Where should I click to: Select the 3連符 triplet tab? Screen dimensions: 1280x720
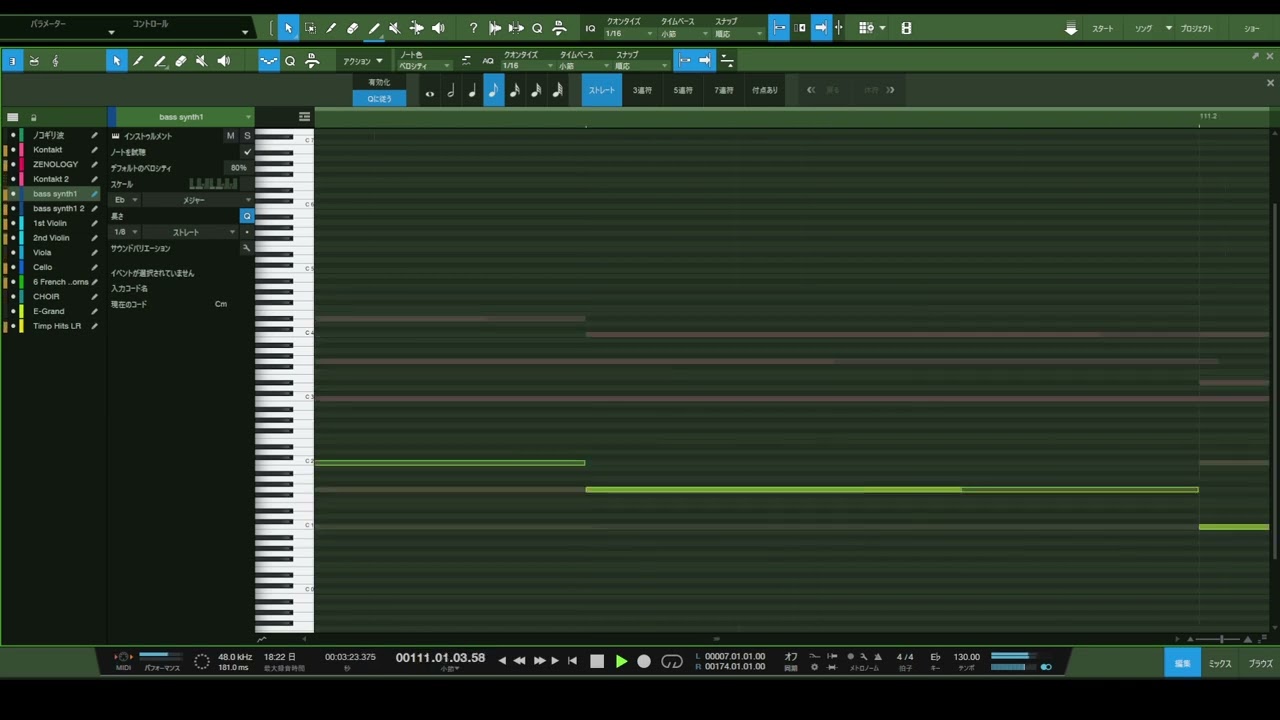(x=642, y=90)
